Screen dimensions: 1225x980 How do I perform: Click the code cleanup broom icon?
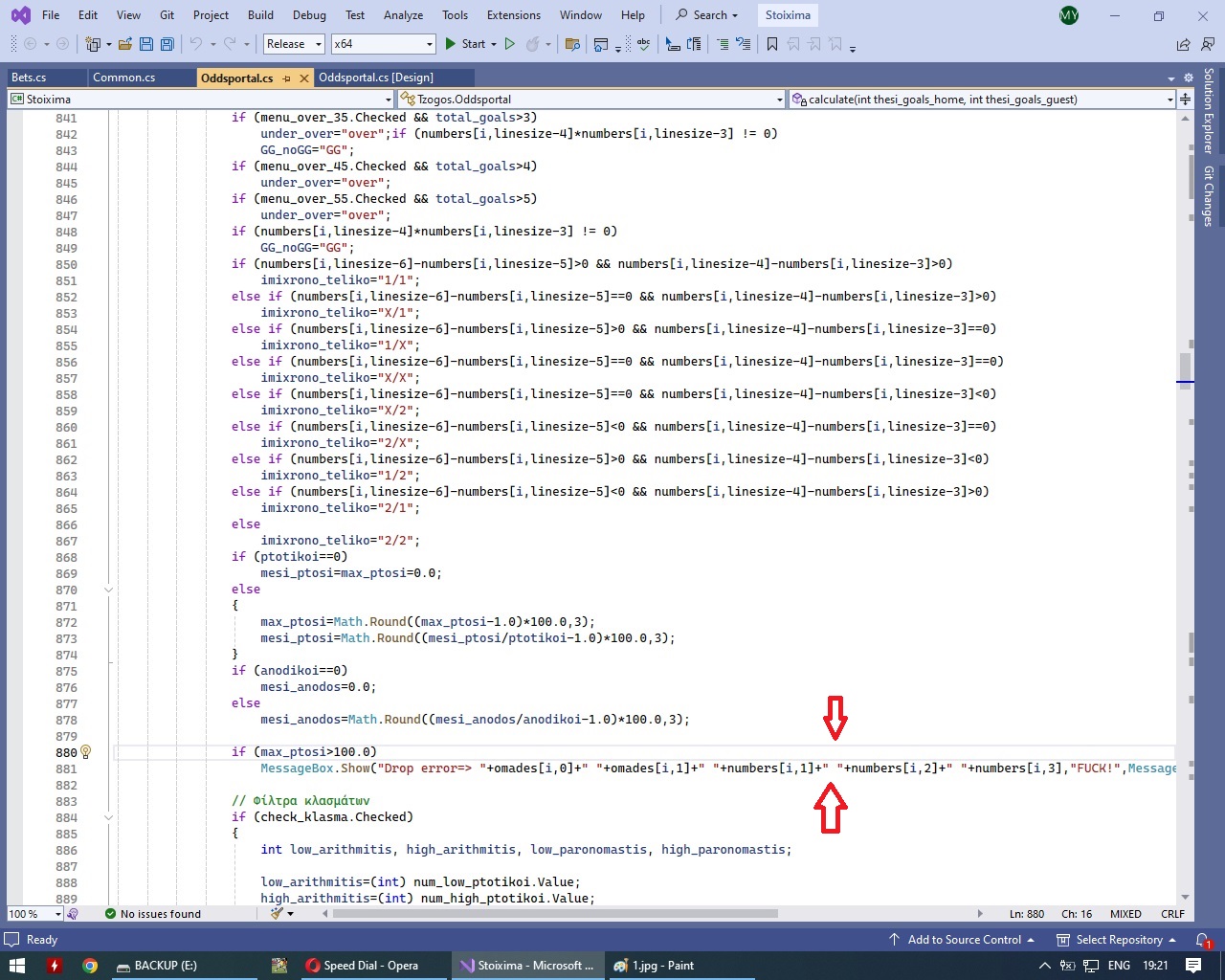point(278,914)
